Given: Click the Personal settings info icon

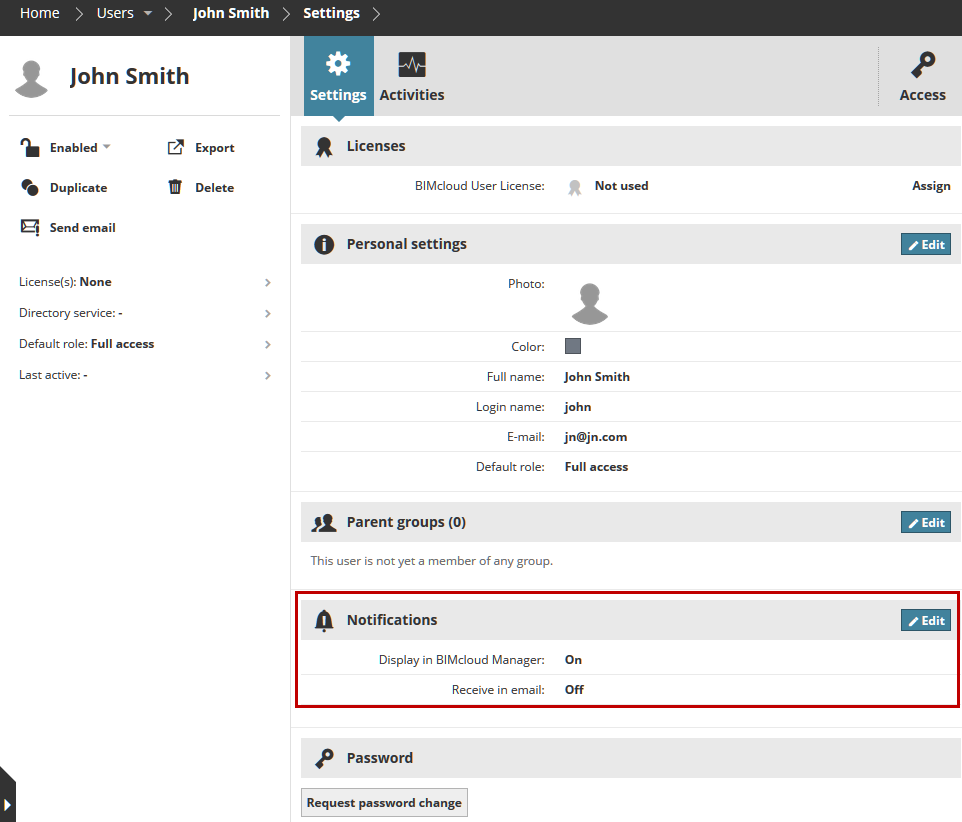Looking at the screenshot, I should point(324,244).
